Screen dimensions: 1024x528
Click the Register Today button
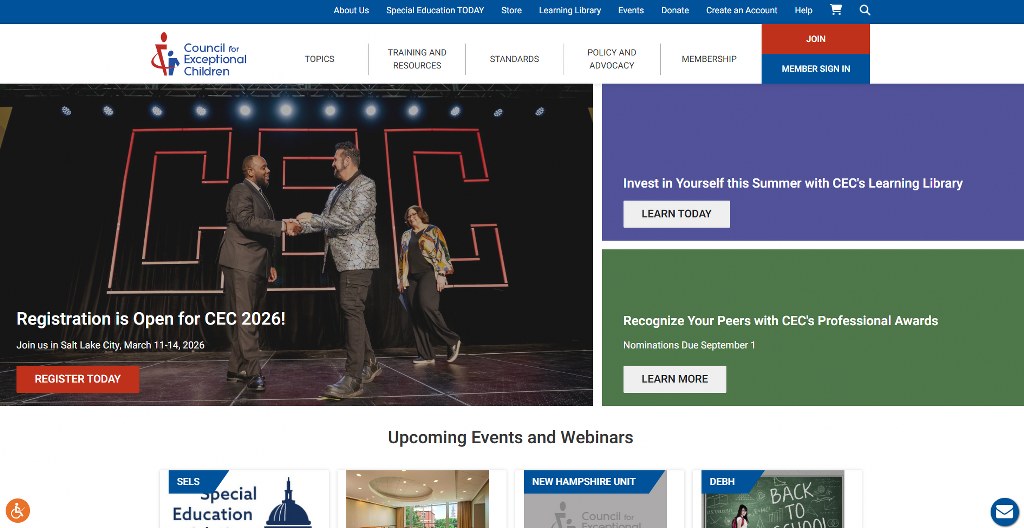pos(78,379)
